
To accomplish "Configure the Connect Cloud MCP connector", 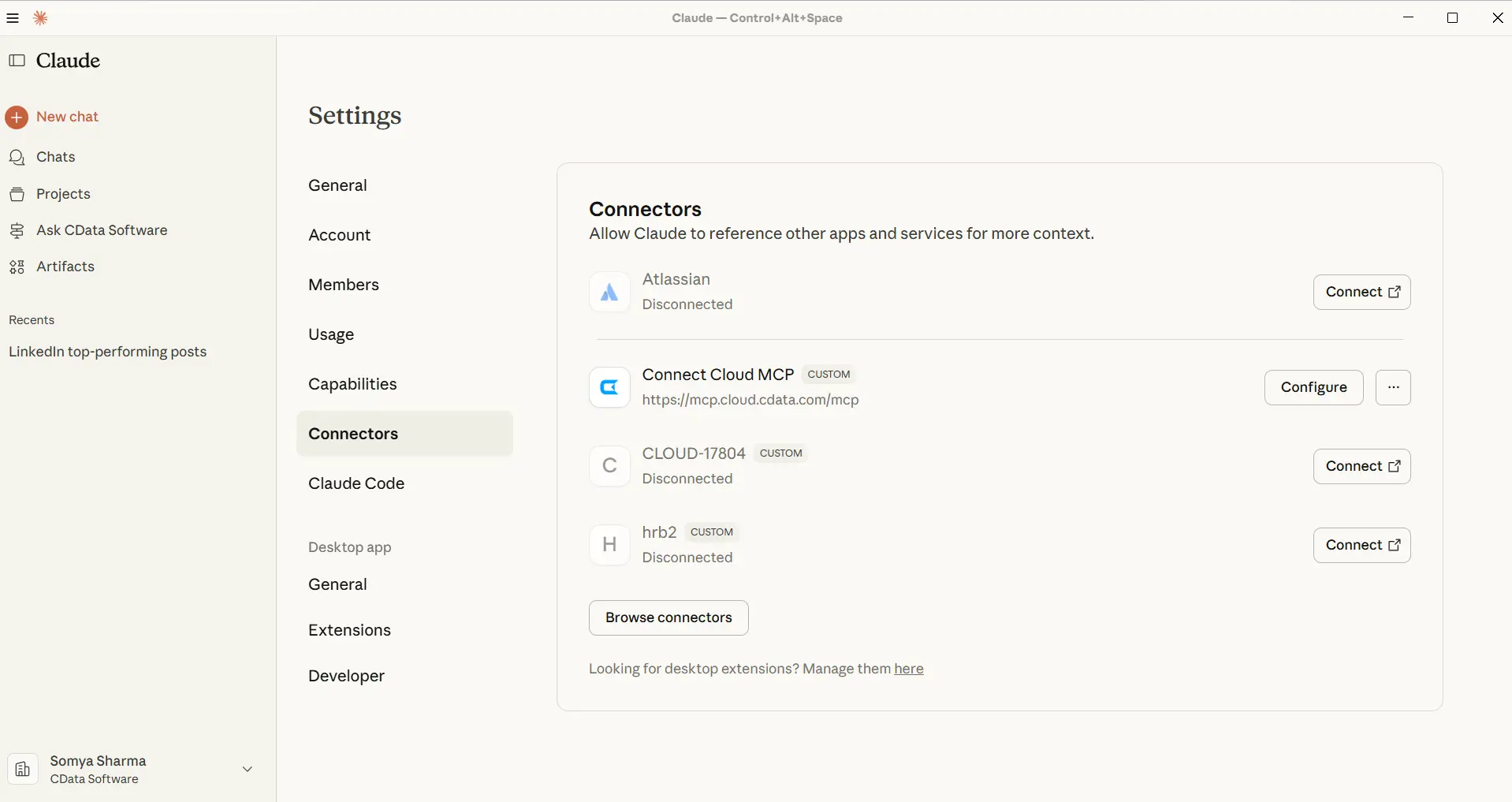I will click(1313, 387).
